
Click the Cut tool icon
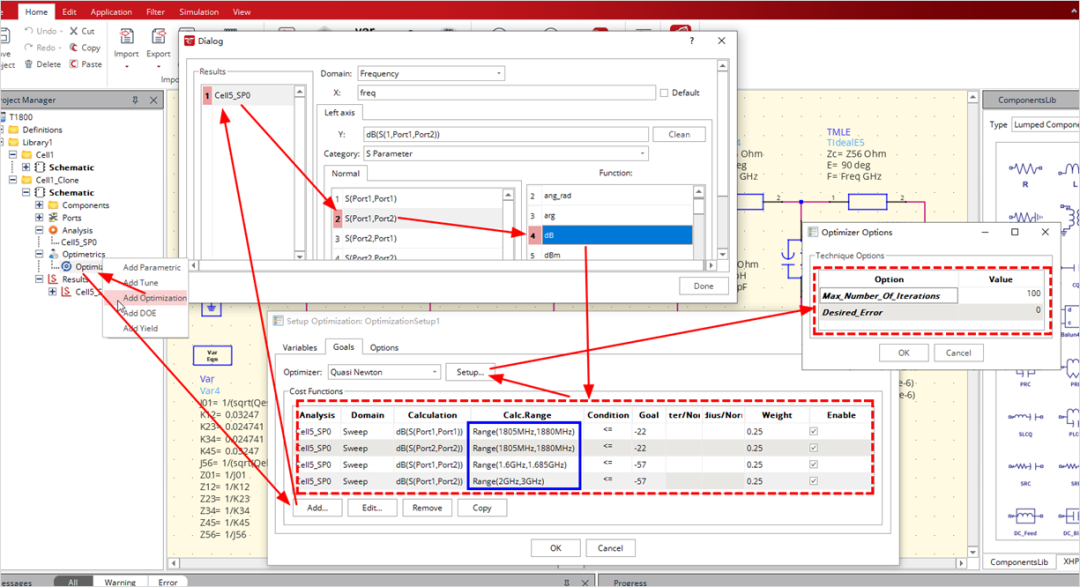(x=74, y=31)
